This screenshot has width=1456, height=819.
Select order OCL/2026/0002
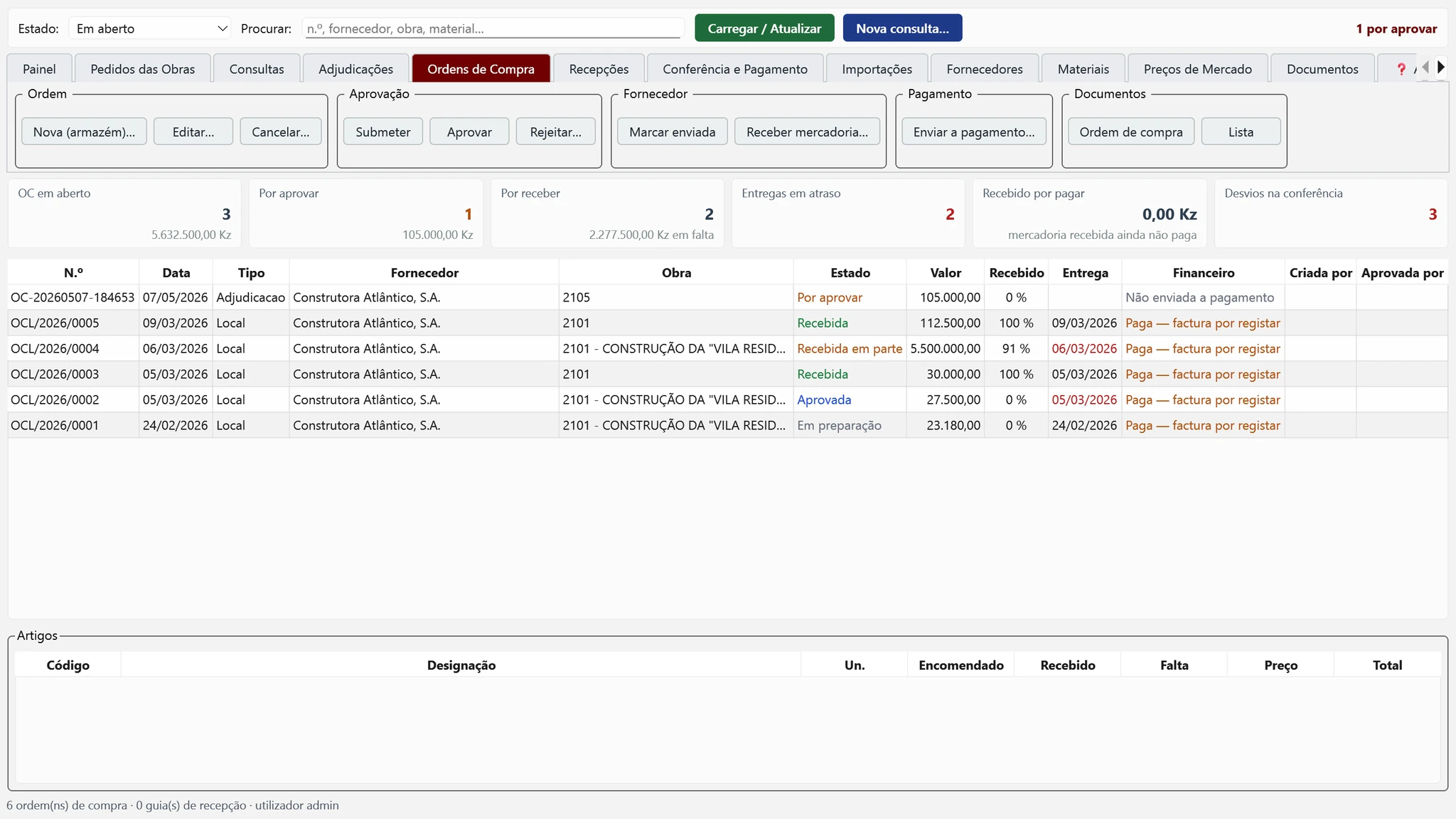[727, 400]
